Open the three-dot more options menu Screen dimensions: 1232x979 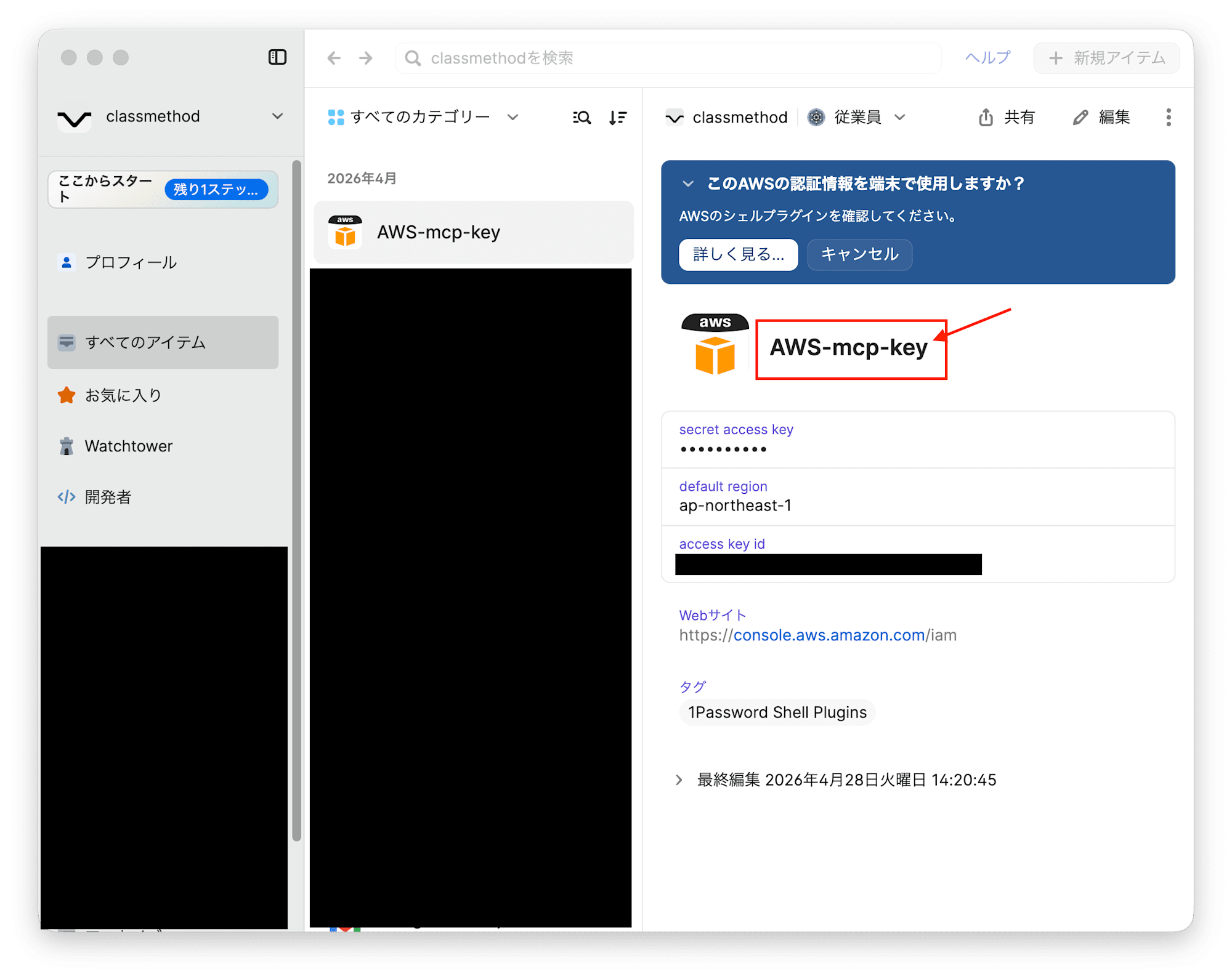click(x=1168, y=117)
